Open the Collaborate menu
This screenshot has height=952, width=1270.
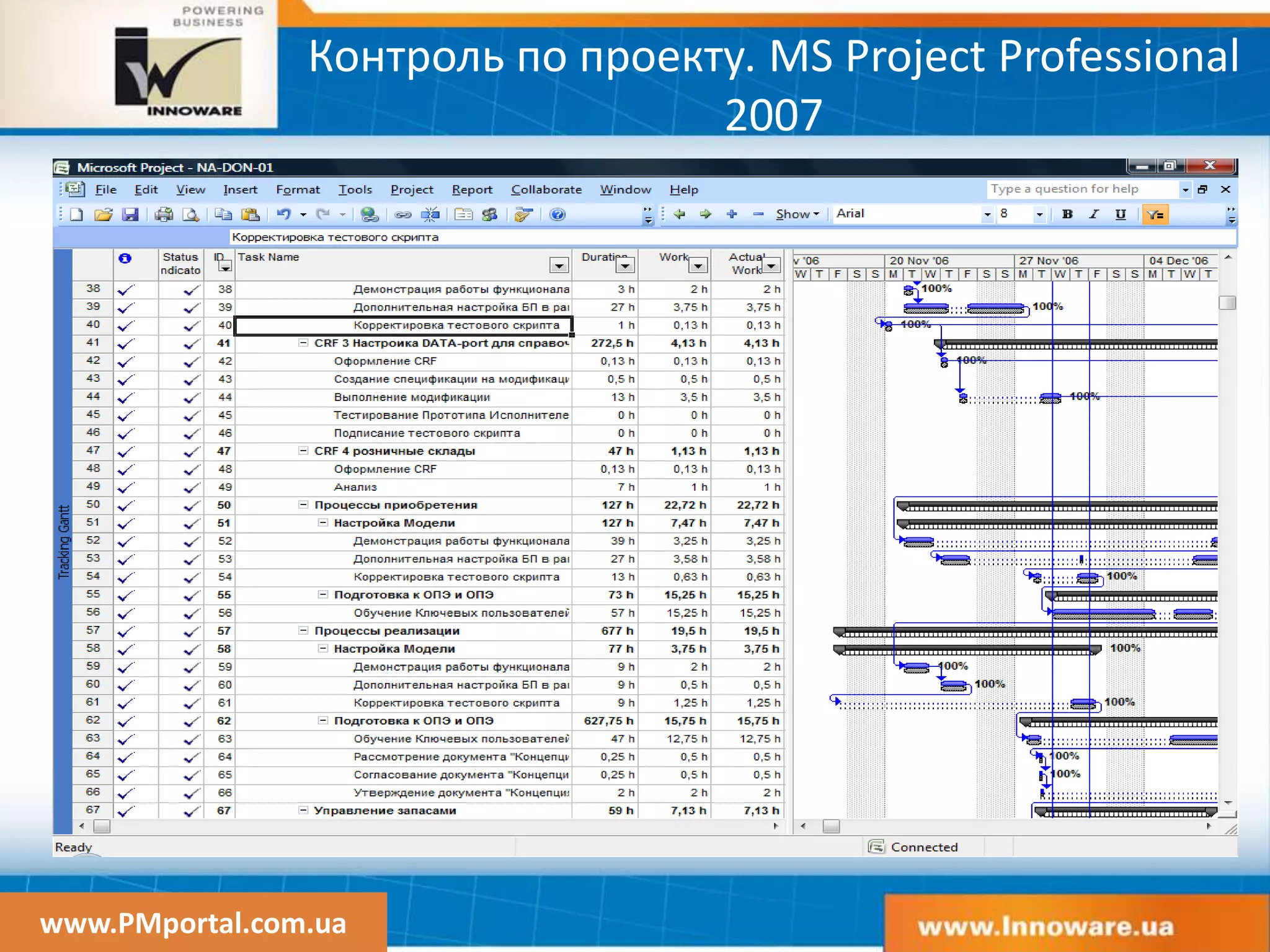point(546,189)
